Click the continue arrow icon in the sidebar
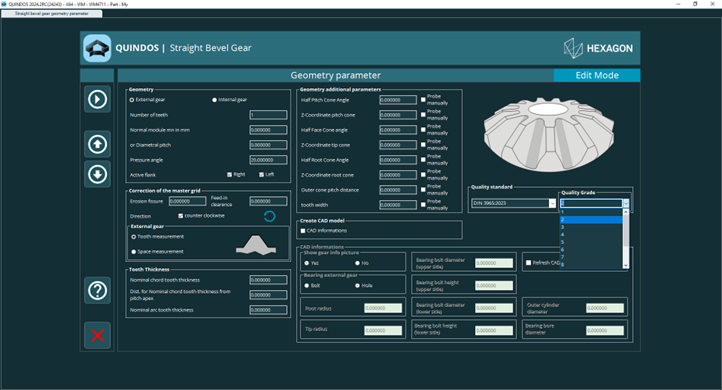The width and height of the screenshot is (722, 390). coord(97,99)
